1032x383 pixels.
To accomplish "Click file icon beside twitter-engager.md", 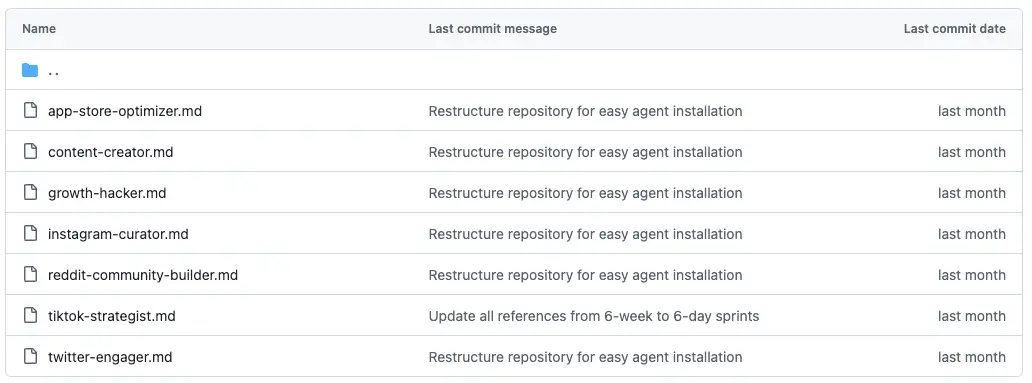I will [x=30, y=357].
